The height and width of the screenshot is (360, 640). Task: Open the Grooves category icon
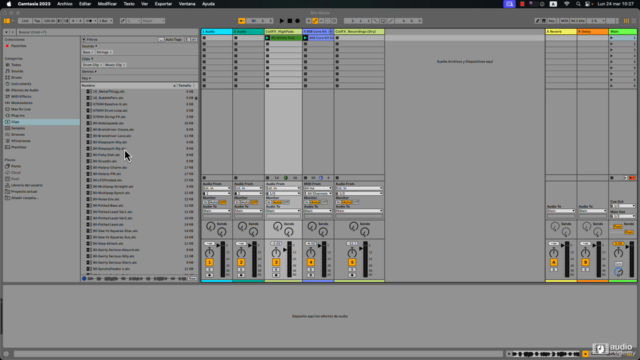click(x=7, y=134)
